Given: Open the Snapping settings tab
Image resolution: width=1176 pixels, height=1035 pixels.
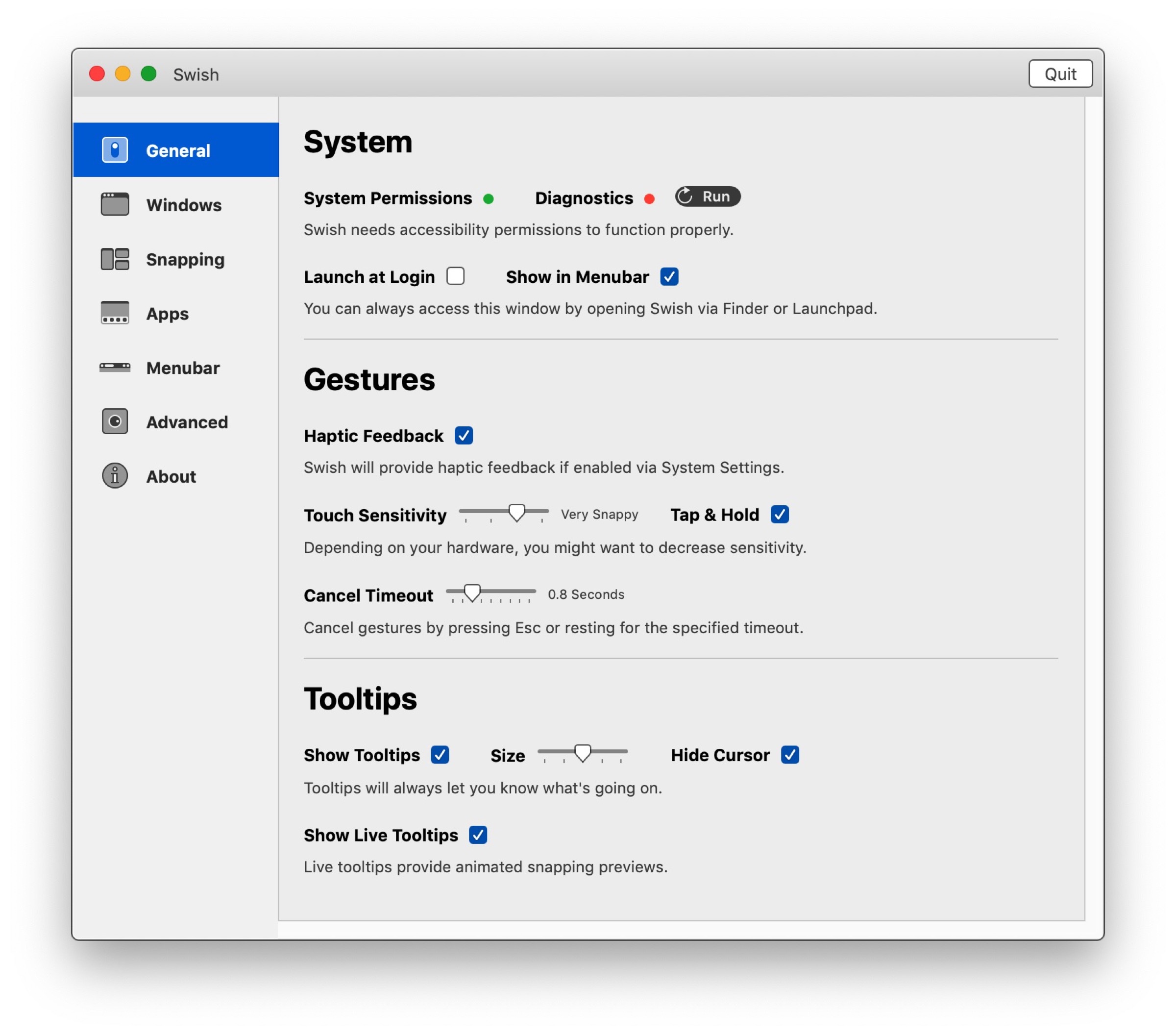Looking at the screenshot, I should point(185,259).
